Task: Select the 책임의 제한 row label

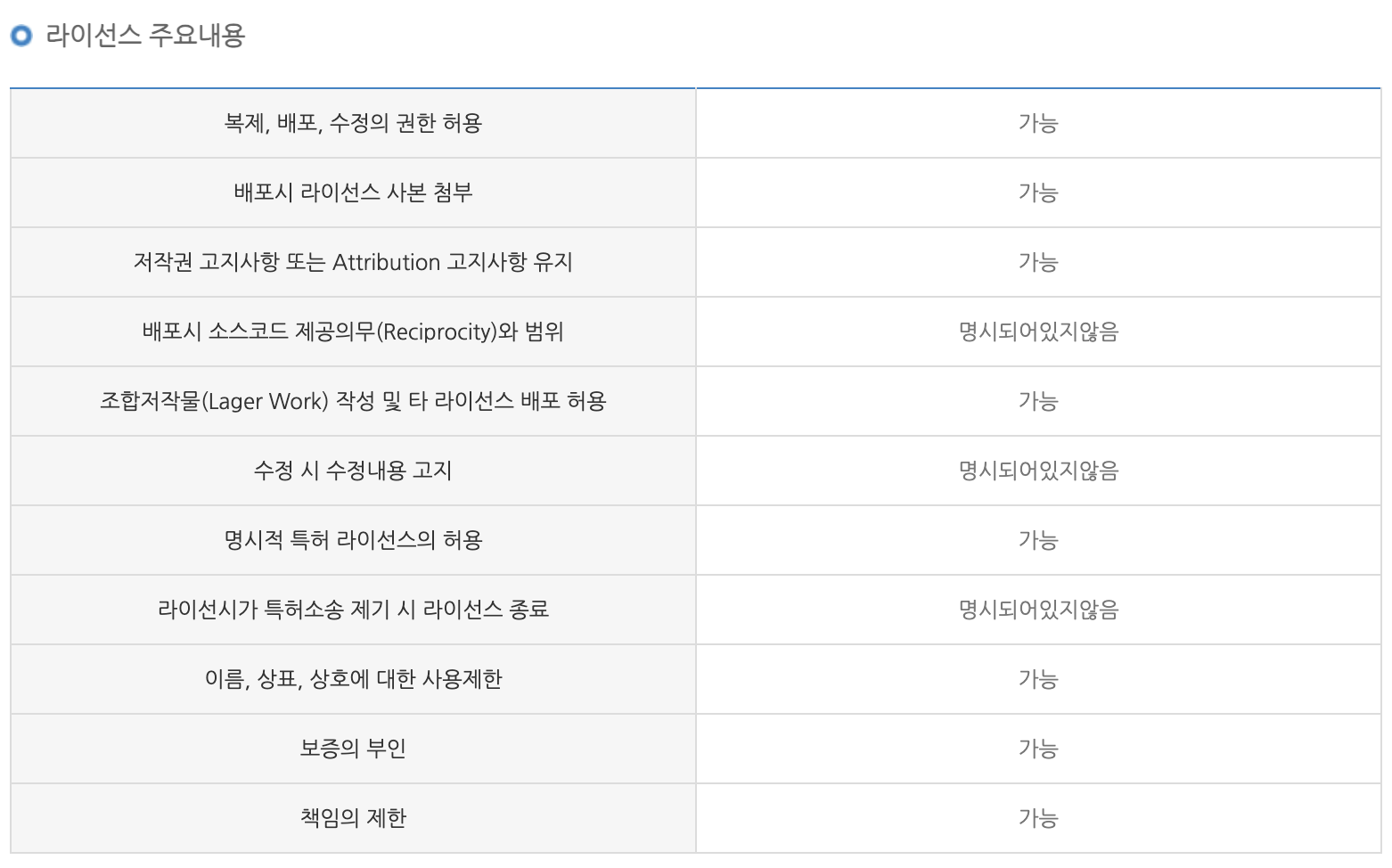Action: click(353, 818)
